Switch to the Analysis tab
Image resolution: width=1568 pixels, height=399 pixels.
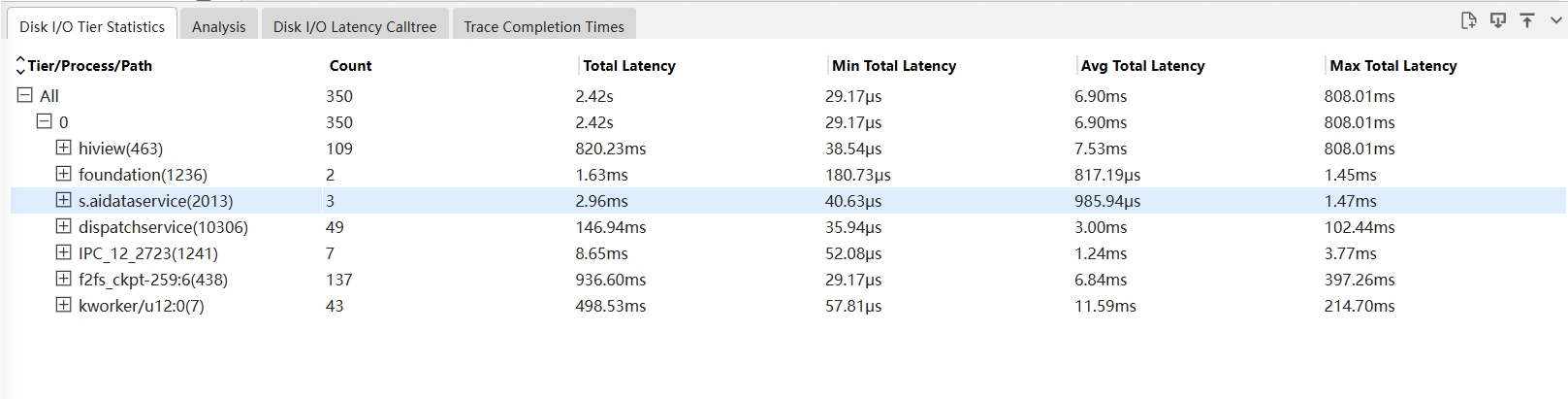[x=219, y=26]
